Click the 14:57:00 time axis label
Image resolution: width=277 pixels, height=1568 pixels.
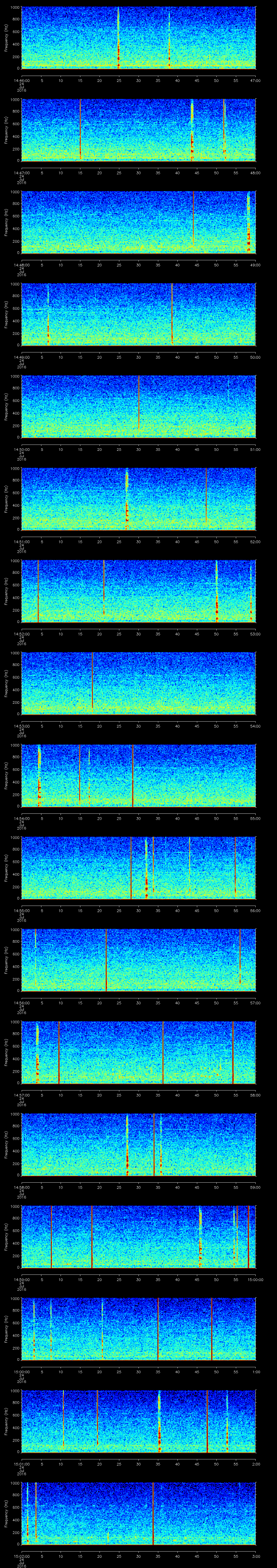[x=21, y=1095]
